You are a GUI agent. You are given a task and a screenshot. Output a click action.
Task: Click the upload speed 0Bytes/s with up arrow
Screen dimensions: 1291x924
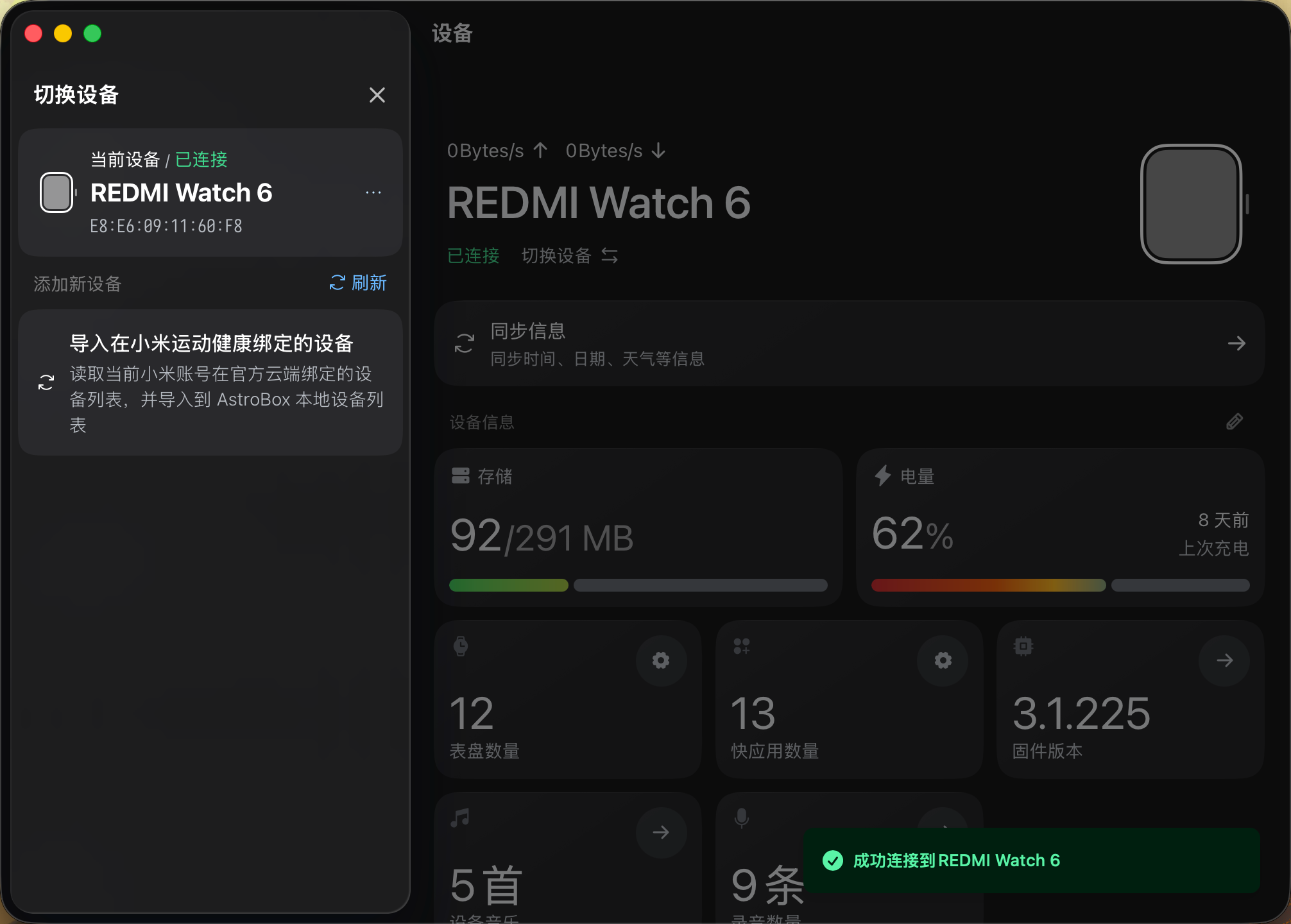pyautogui.click(x=498, y=151)
